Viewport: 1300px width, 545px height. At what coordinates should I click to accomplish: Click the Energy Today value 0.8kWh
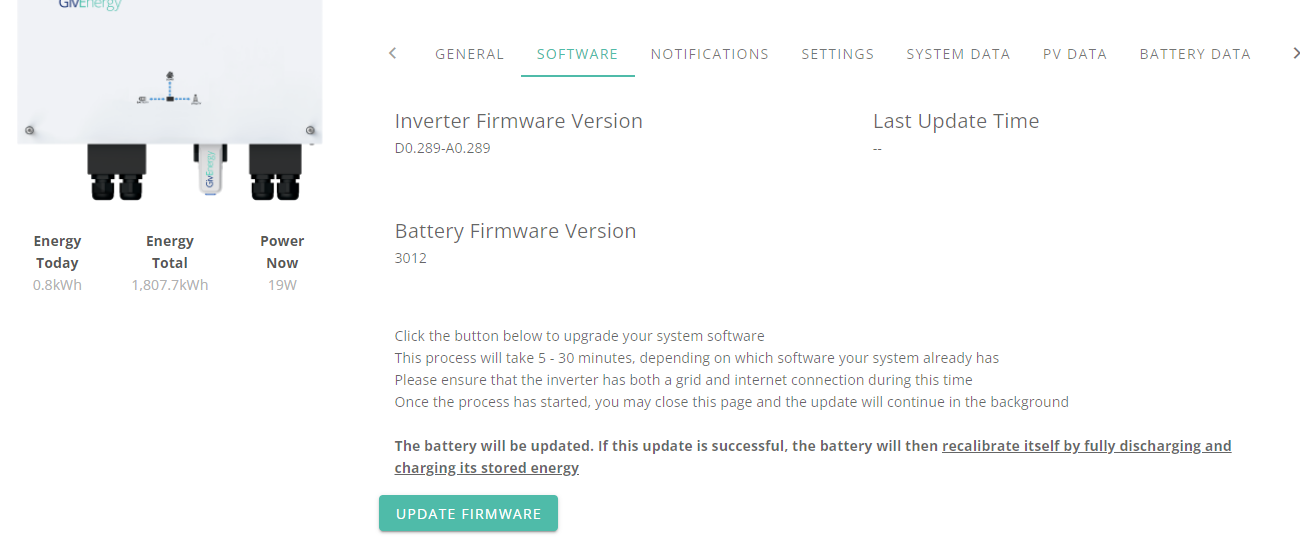[x=57, y=285]
